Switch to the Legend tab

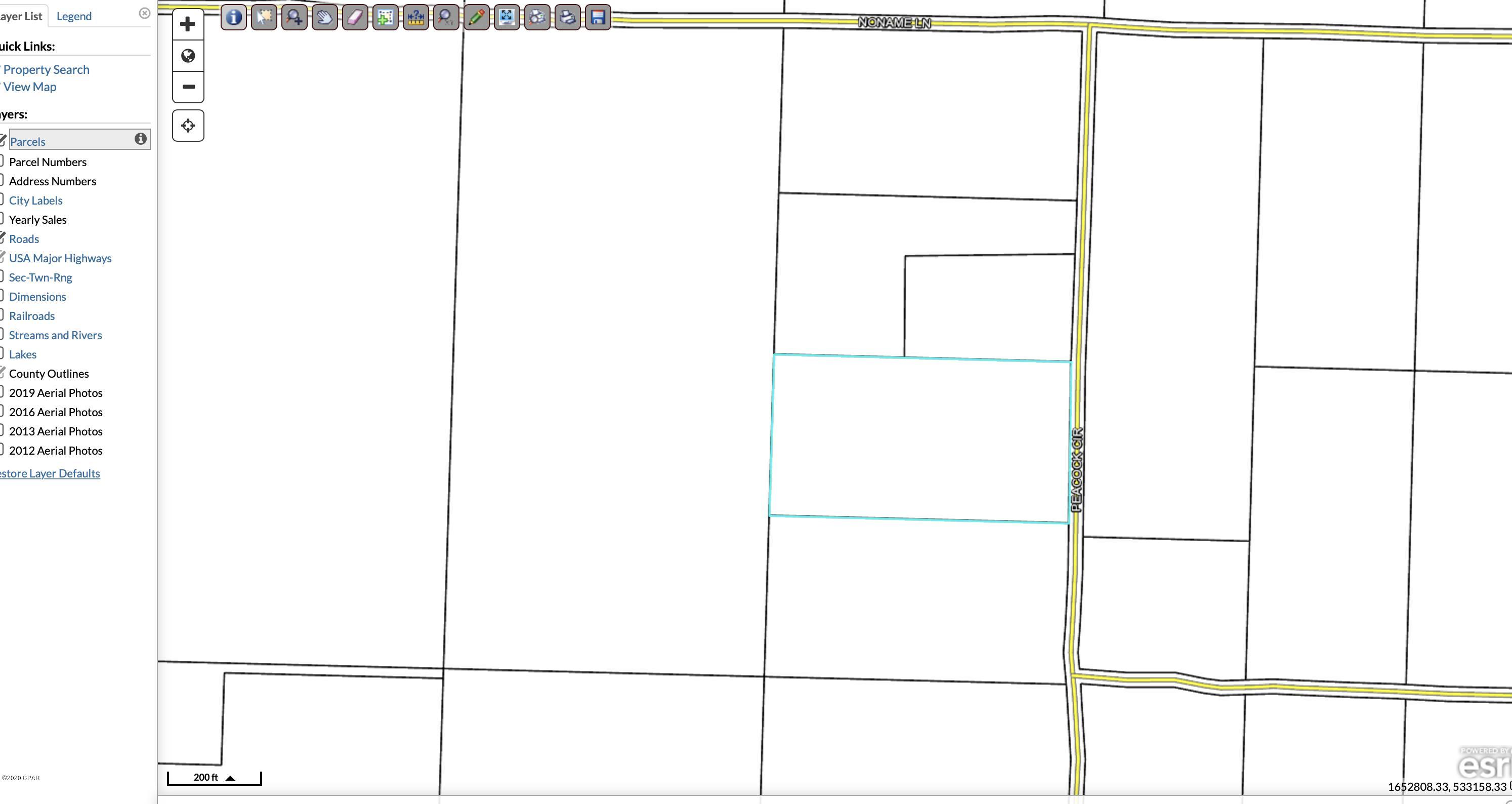tap(74, 16)
